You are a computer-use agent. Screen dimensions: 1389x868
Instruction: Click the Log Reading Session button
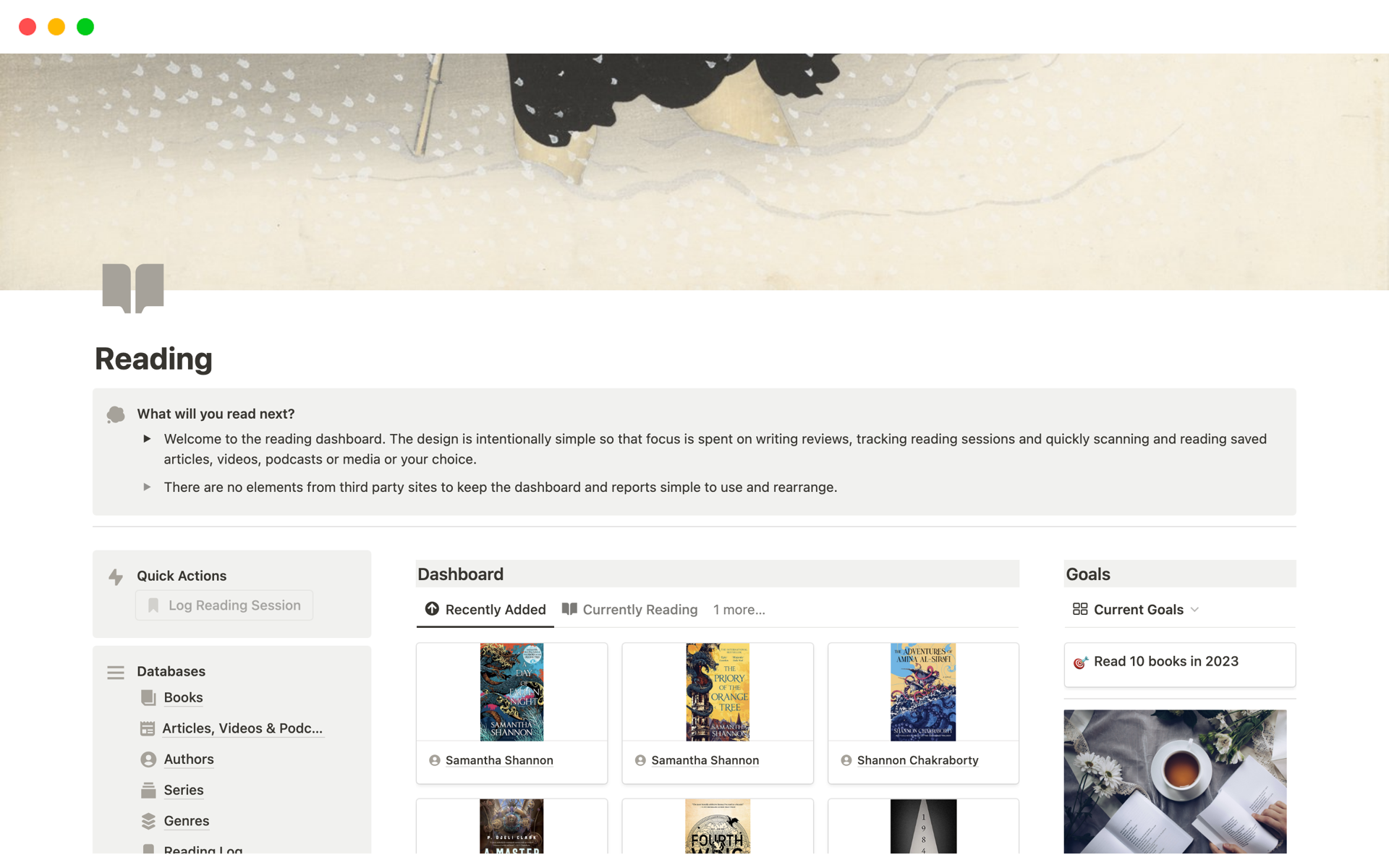pyautogui.click(x=224, y=605)
